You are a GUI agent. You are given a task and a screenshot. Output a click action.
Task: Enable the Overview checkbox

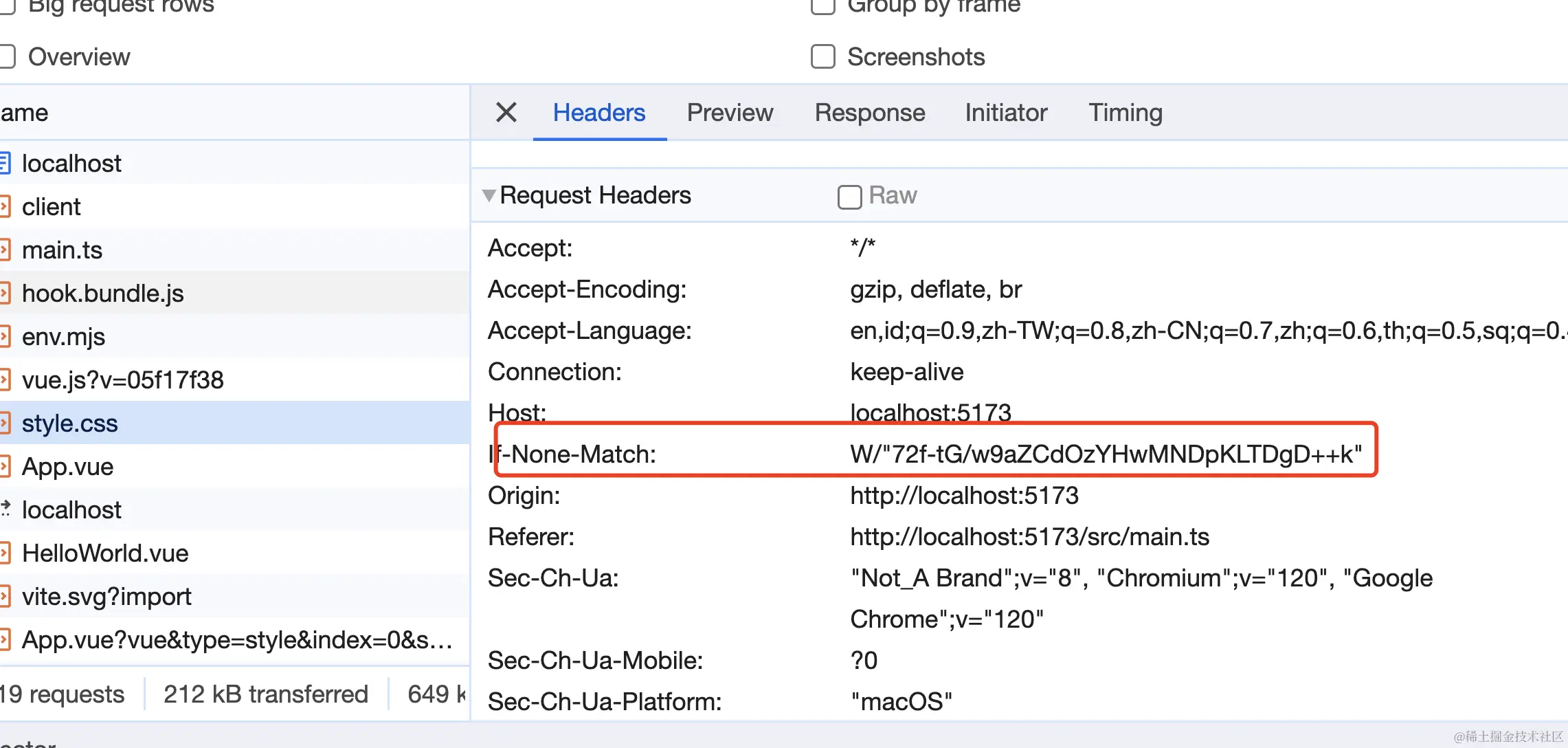[7, 57]
